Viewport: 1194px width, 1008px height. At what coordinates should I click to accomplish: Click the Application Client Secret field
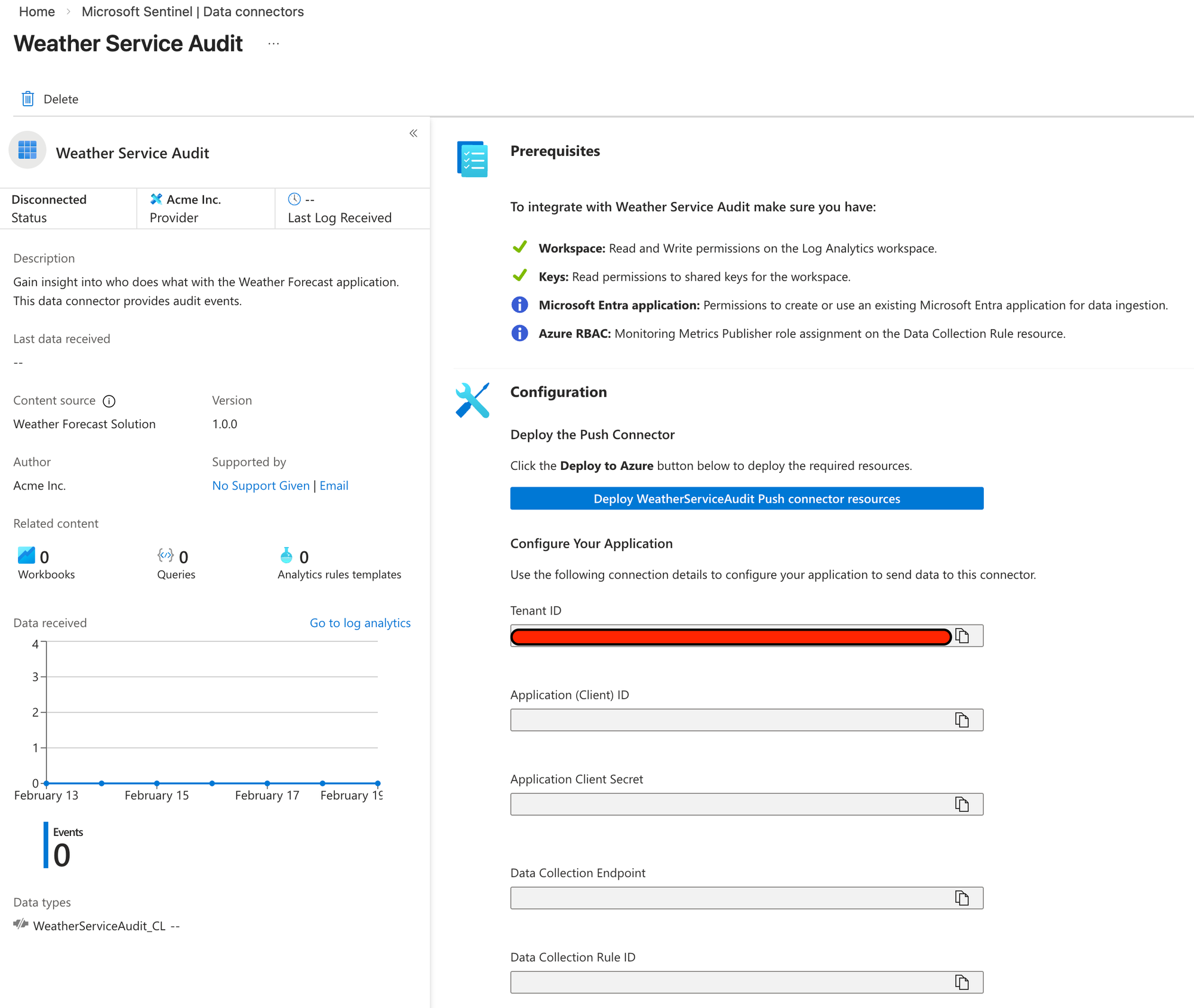728,804
